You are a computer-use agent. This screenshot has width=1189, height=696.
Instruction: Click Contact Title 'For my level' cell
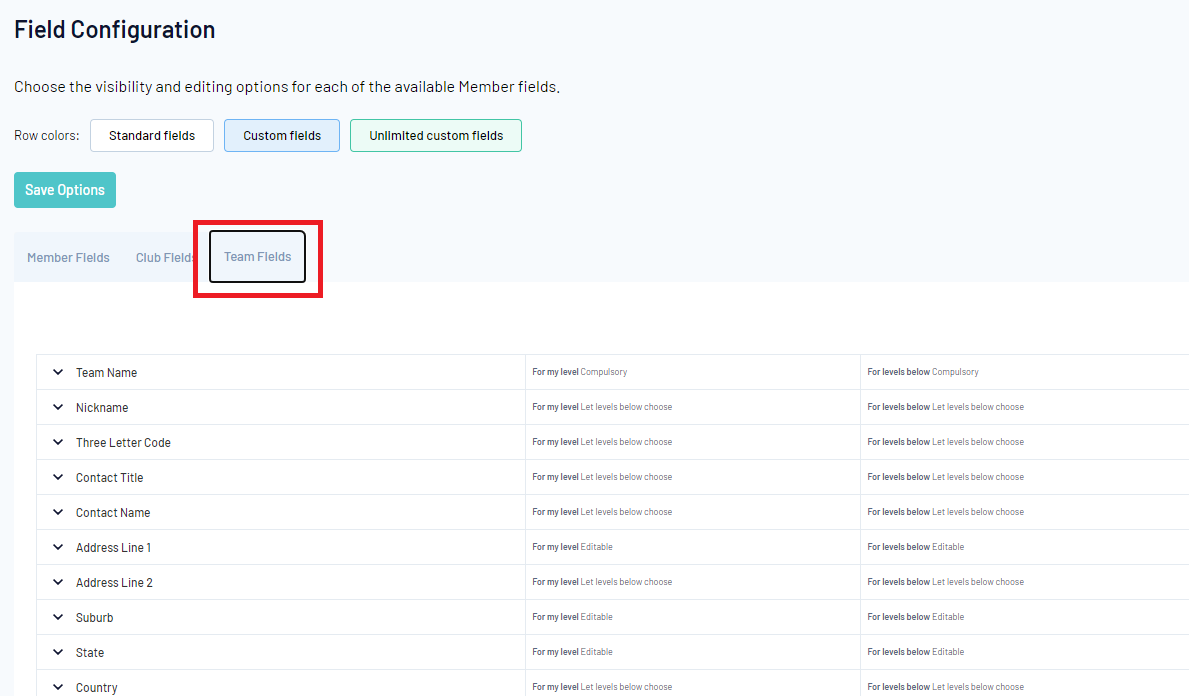pyautogui.click(x=692, y=477)
